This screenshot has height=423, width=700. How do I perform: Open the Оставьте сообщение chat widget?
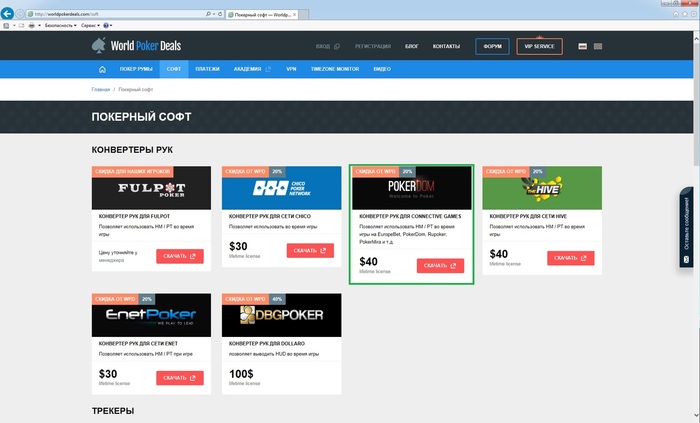coord(686,228)
